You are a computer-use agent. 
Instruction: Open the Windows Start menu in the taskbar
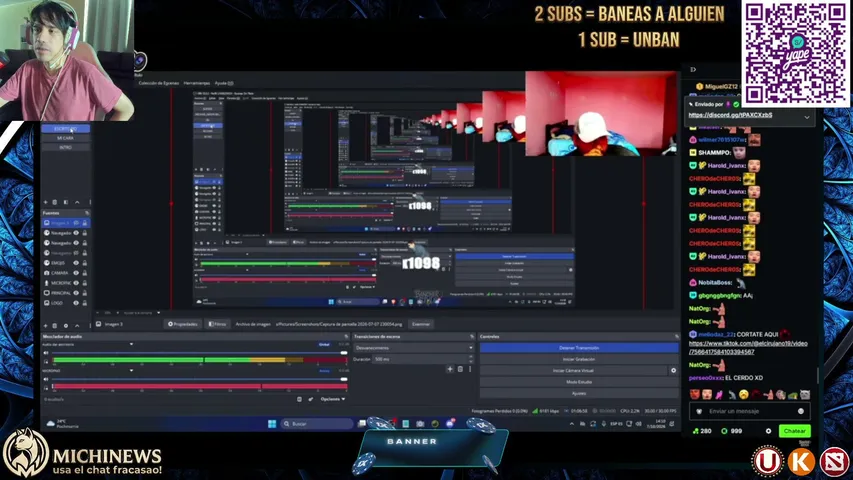pos(272,423)
